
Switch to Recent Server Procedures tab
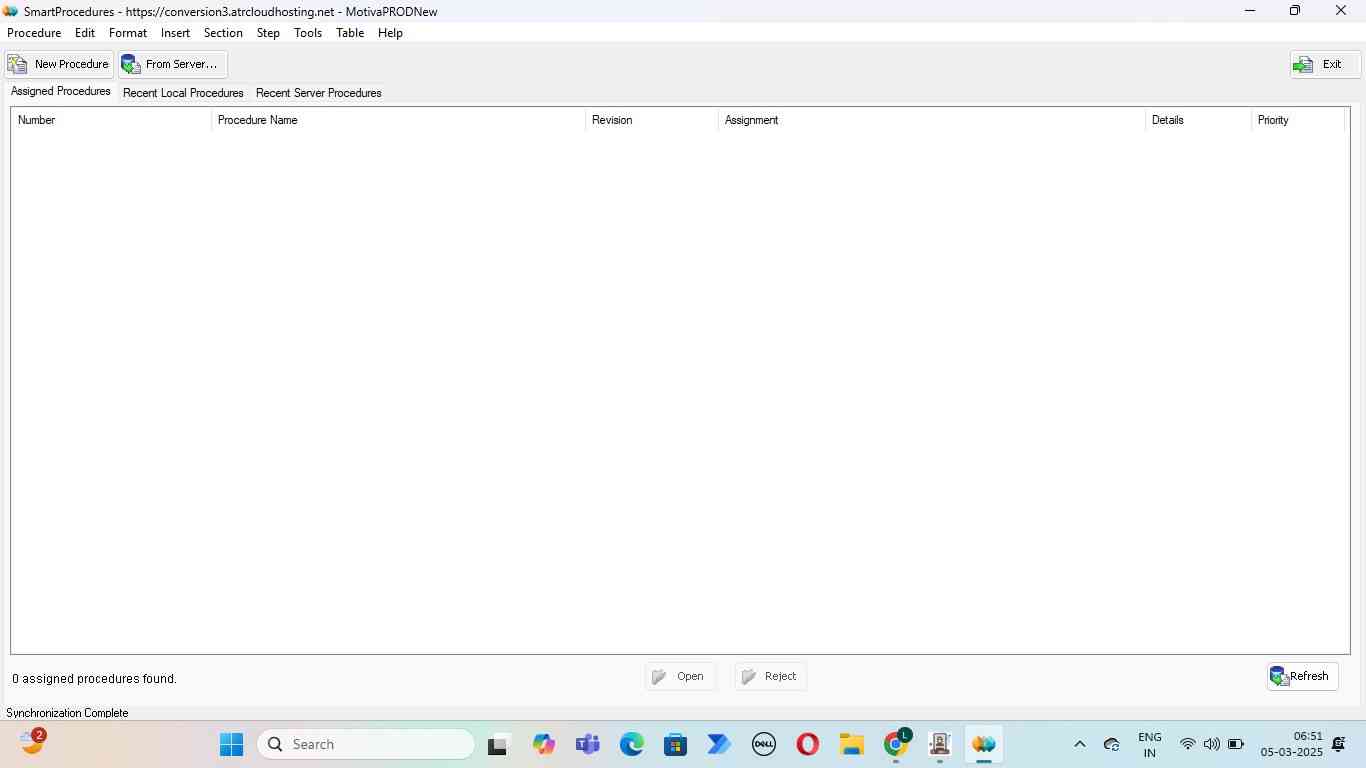(x=319, y=93)
